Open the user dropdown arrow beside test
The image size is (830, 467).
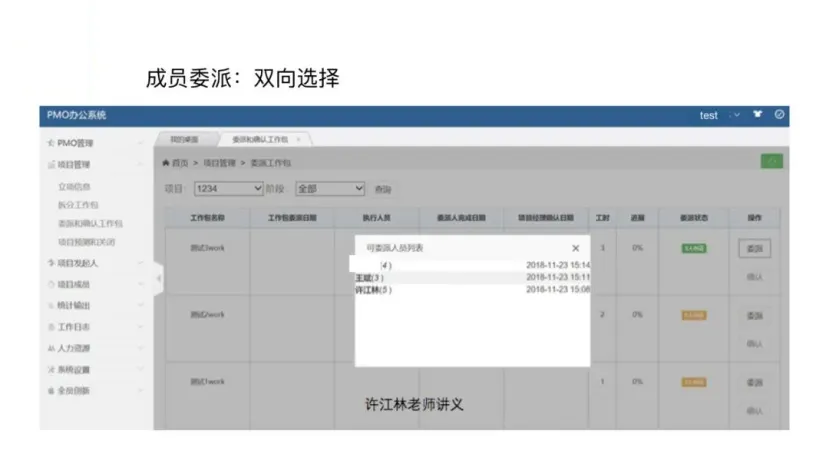coord(736,115)
